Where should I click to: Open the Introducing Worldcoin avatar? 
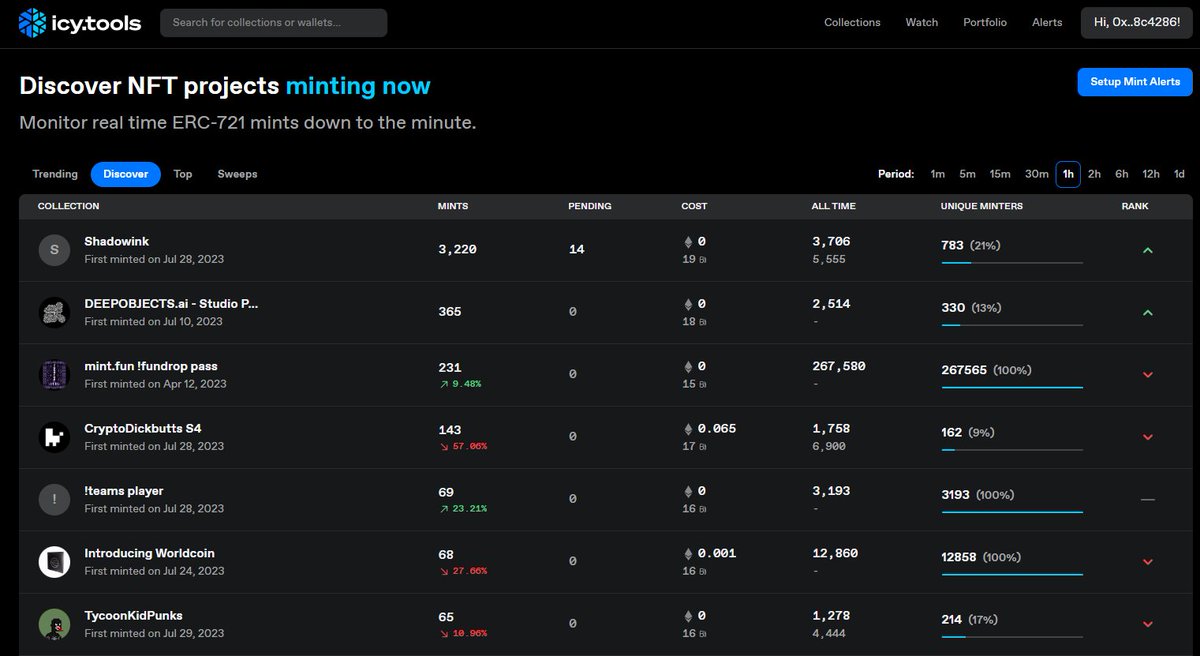click(54, 562)
